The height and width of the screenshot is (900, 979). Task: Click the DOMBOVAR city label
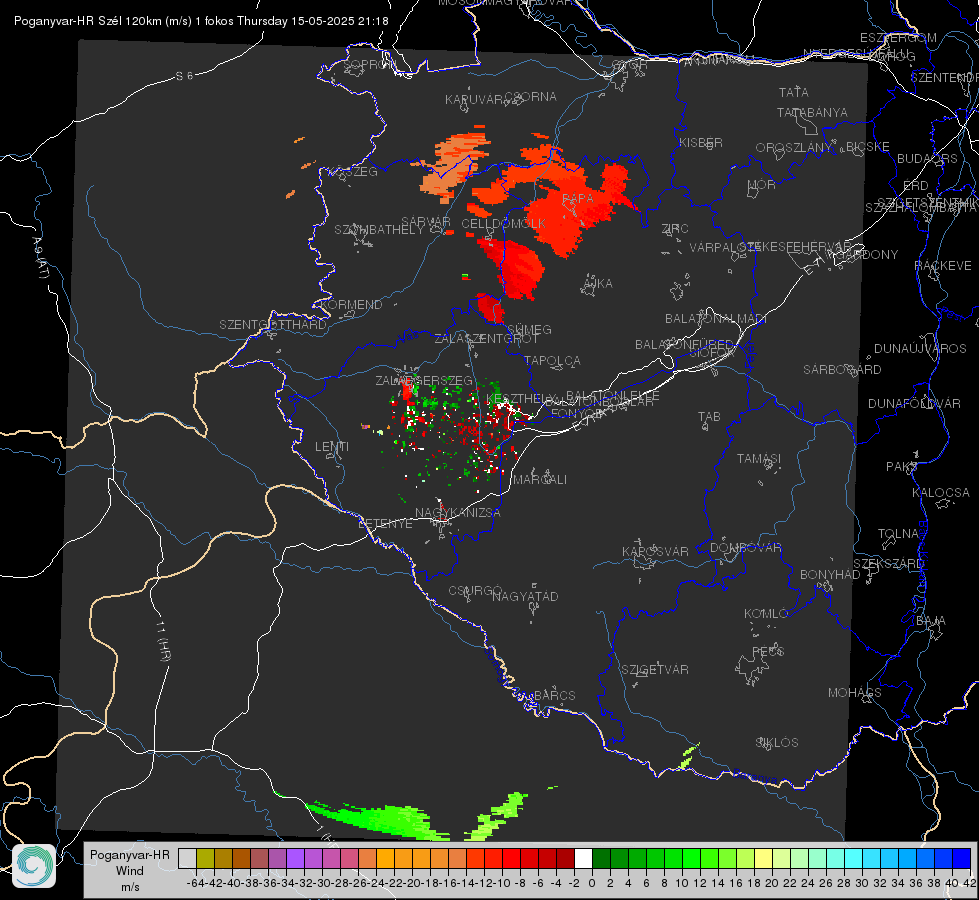746,548
